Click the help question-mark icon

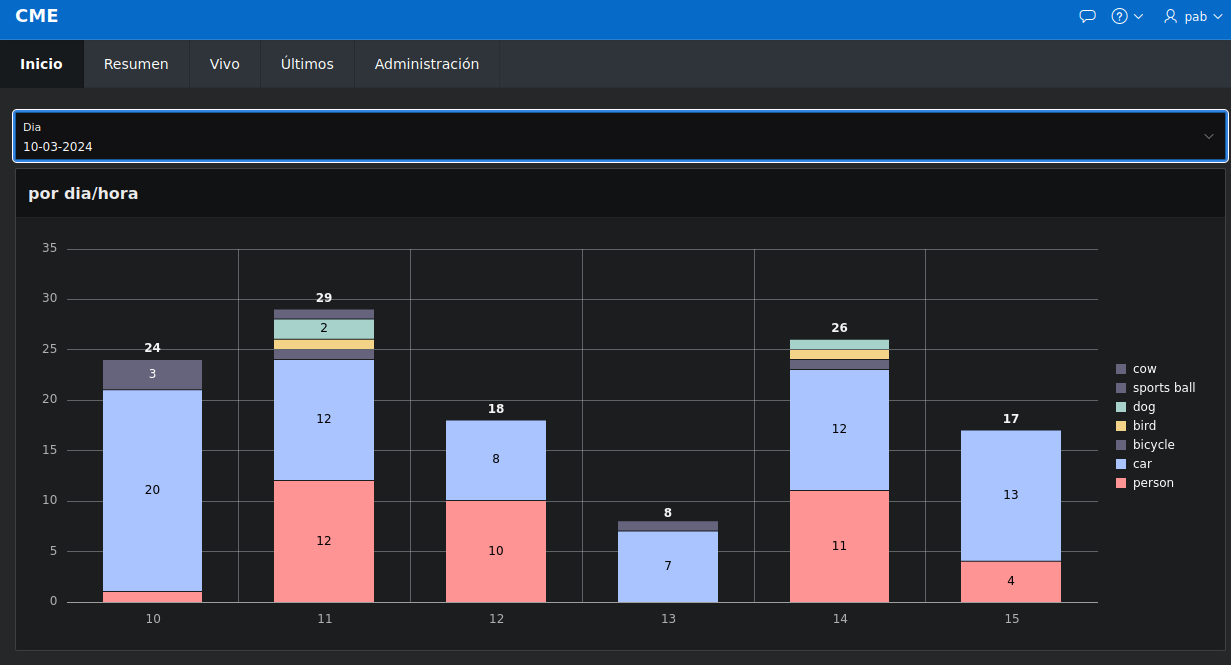1118,16
